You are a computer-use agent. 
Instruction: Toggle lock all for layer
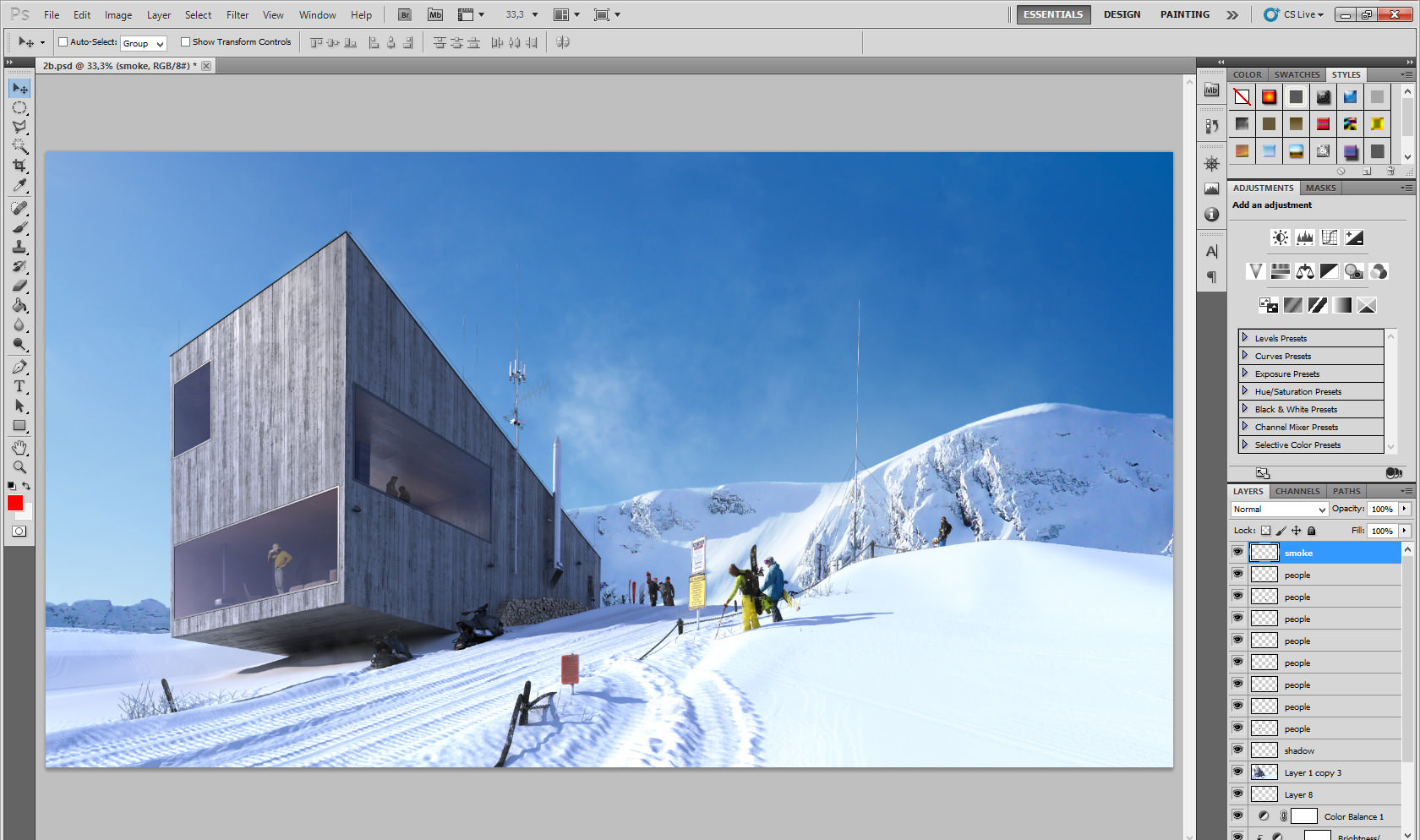pos(1312,531)
